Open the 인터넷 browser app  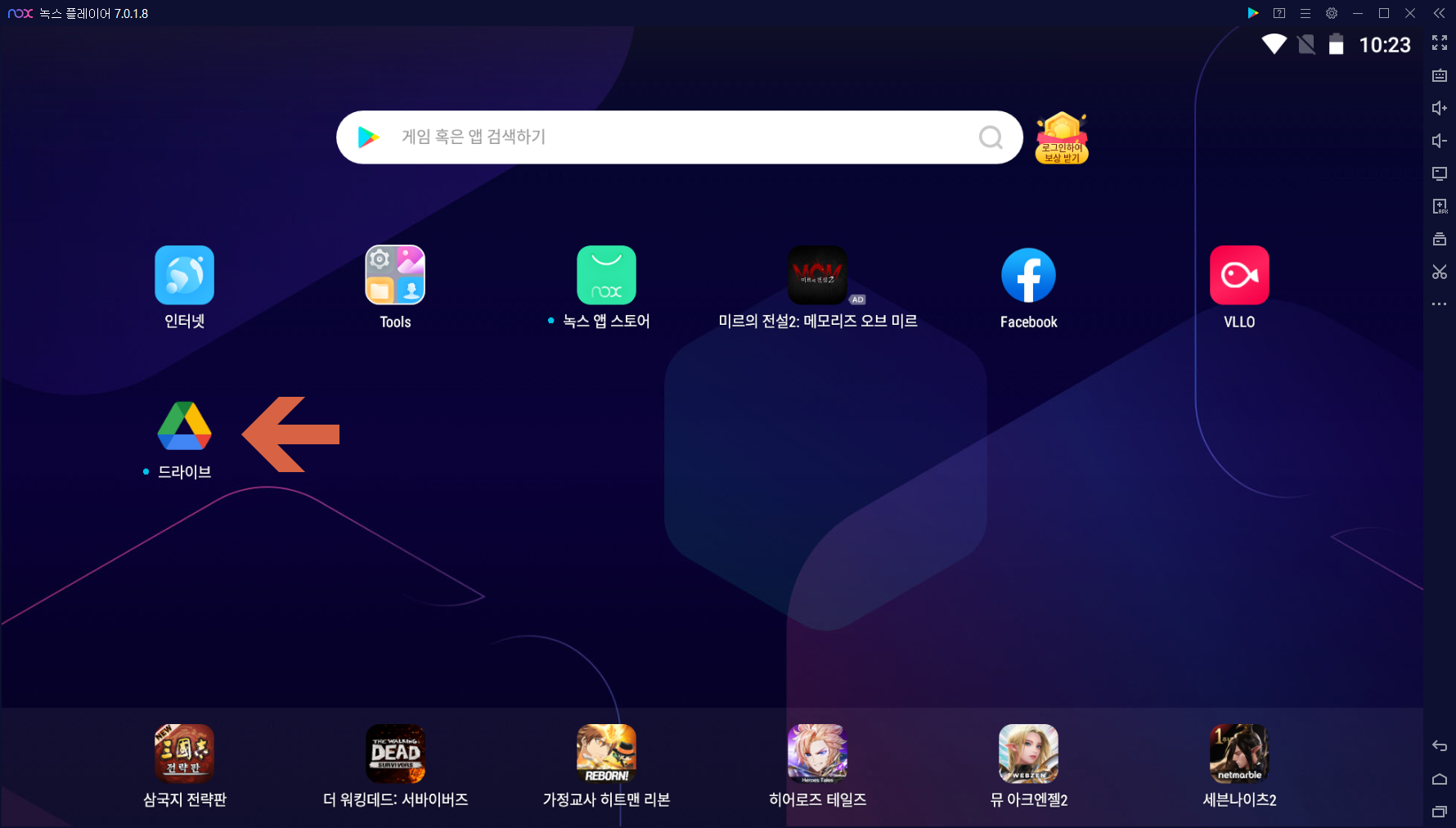click(185, 276)
